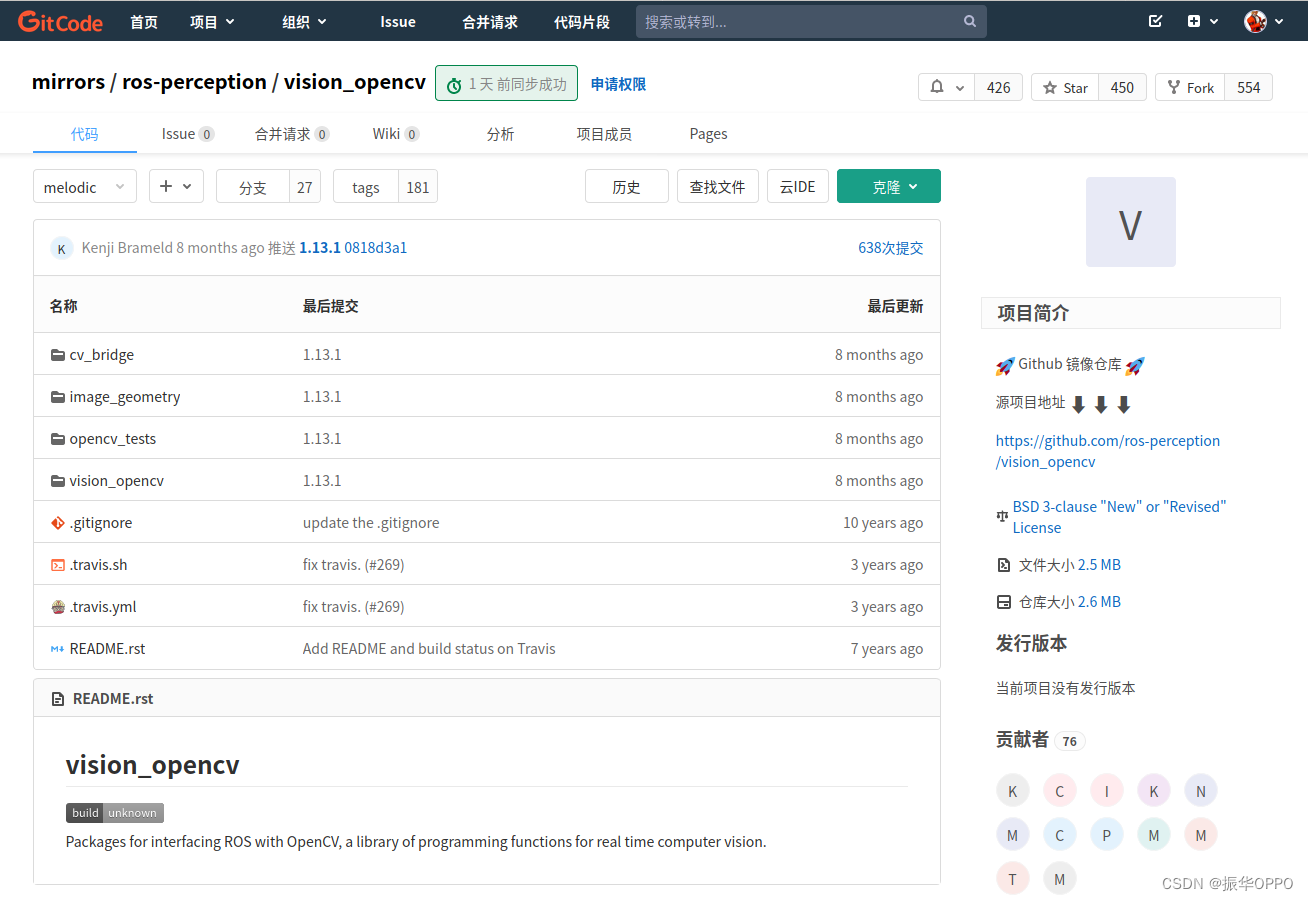Open the user avatar menu
1308x901 pixels.
(1264, 21)
